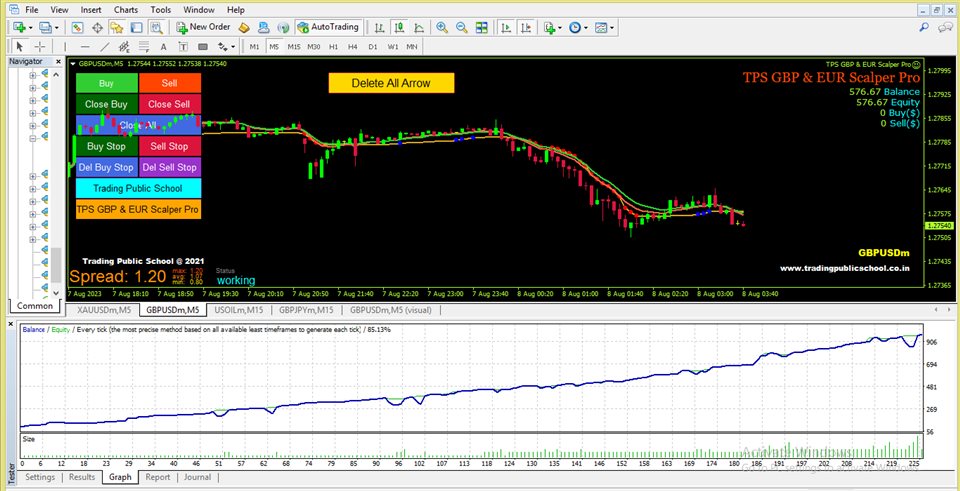
Task: Click the Zoom Out magnifier icon
Action: pyautogui.click(x=462, y=27)
